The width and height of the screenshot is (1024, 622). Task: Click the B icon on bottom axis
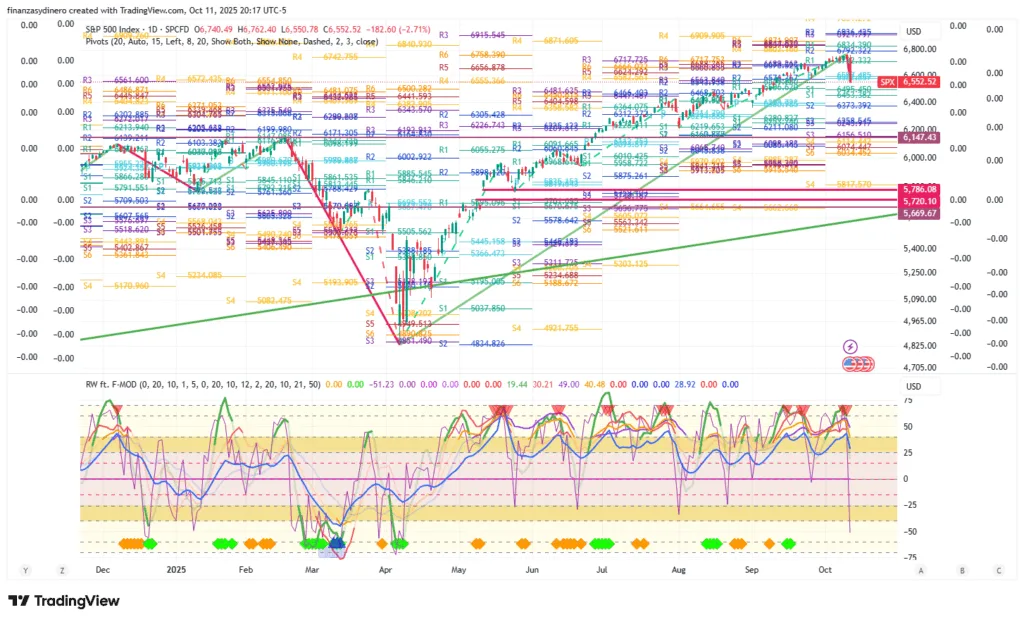pyautogui.click(x=962, y=570)
